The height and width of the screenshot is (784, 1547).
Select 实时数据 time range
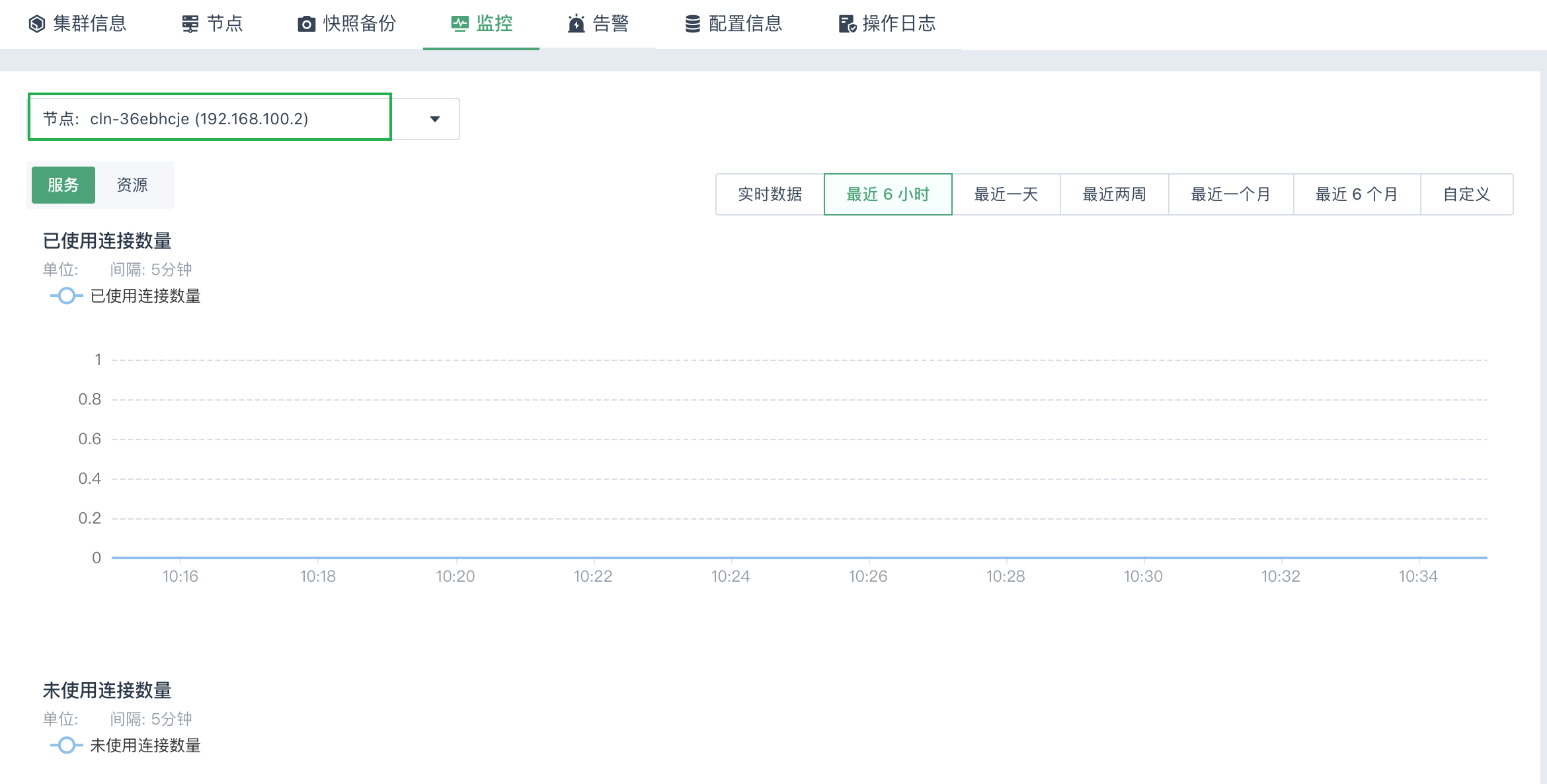tap(770, 194)
